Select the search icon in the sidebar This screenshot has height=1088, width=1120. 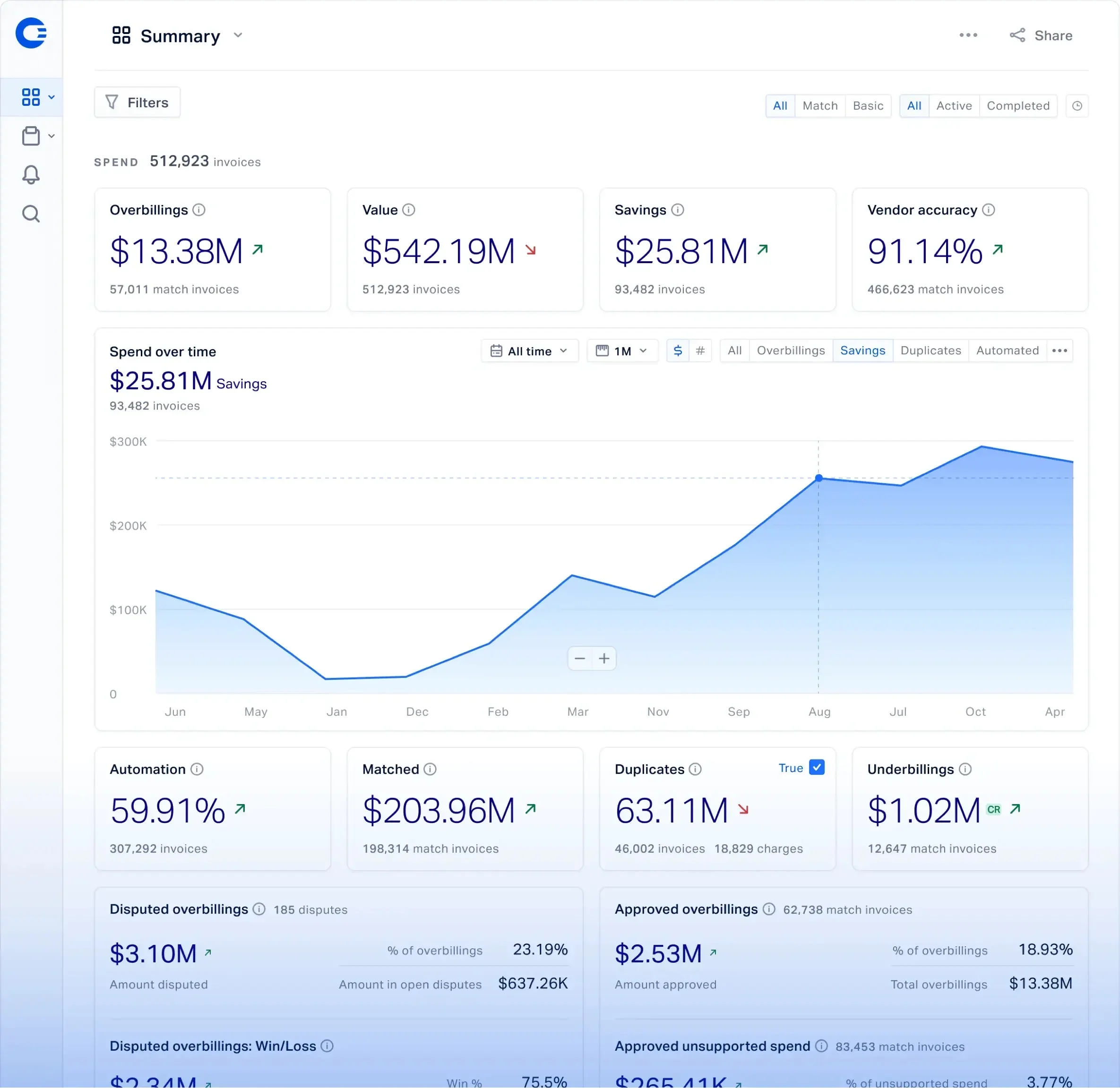tap(31, 213)
